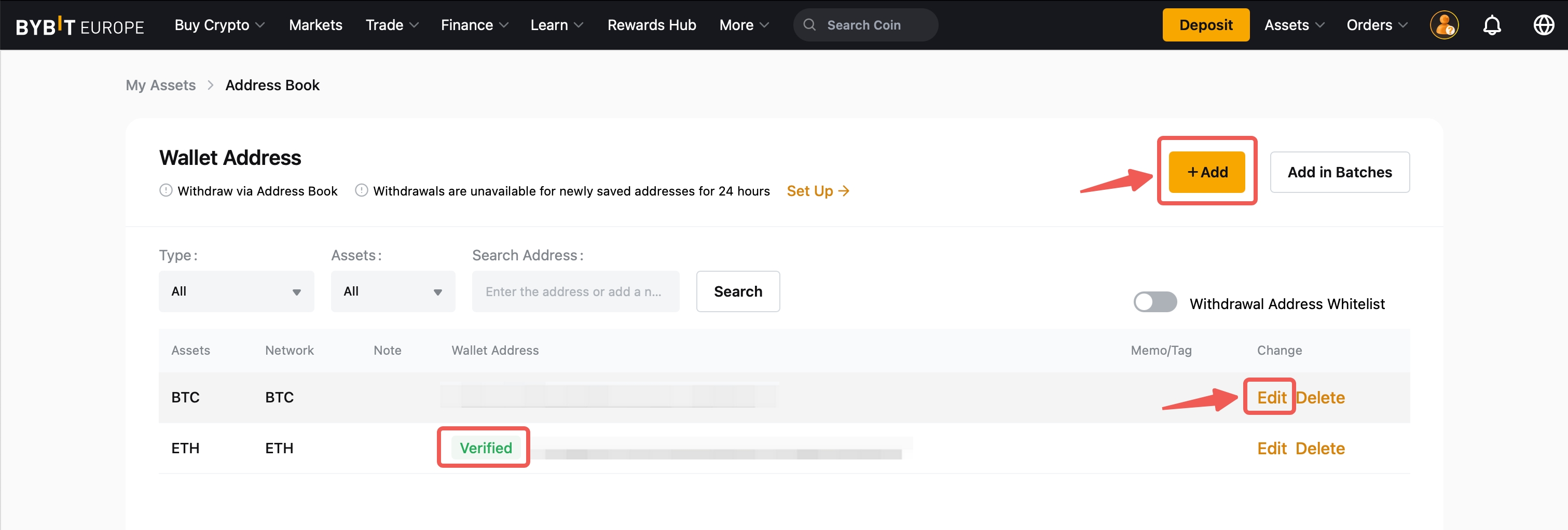Image resolution: width=1568 pixels, height=530 pixels.
Task: Open the Type filter dropdown
Action: [x=236, y=291]
